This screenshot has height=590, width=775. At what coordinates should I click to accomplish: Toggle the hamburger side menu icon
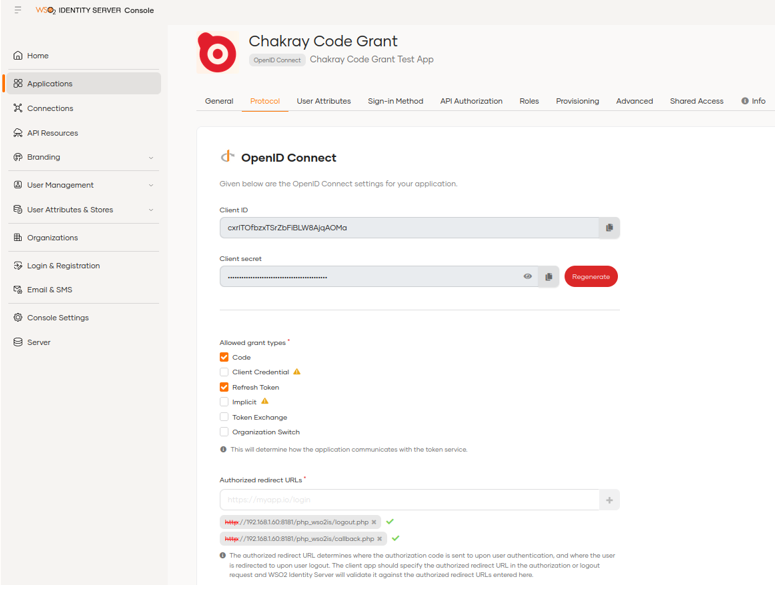pos(18,10)
